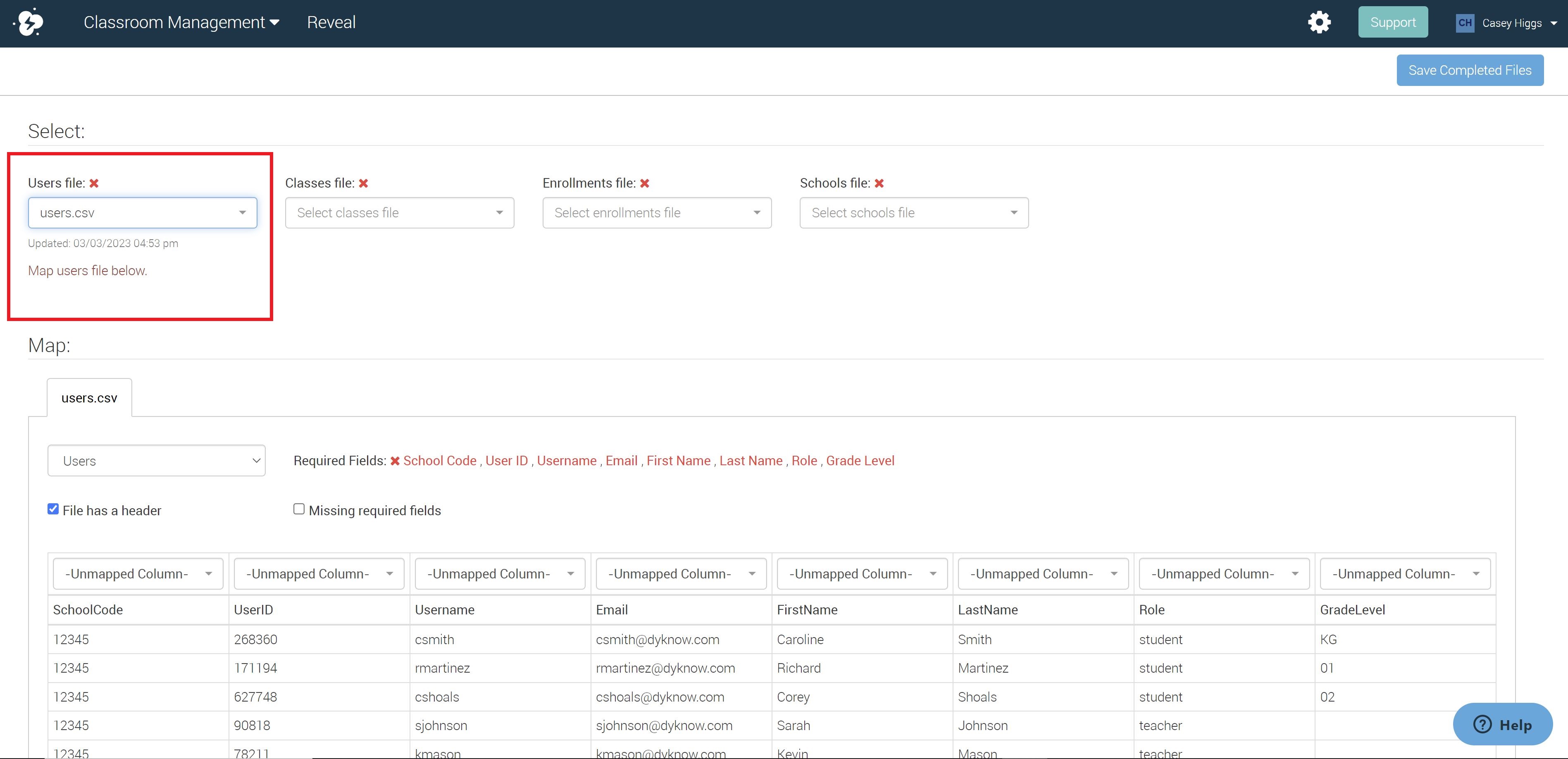Screen dimensions: 1568x759
Task: Open the Users file type dropdown
Action: click(157, 461)
